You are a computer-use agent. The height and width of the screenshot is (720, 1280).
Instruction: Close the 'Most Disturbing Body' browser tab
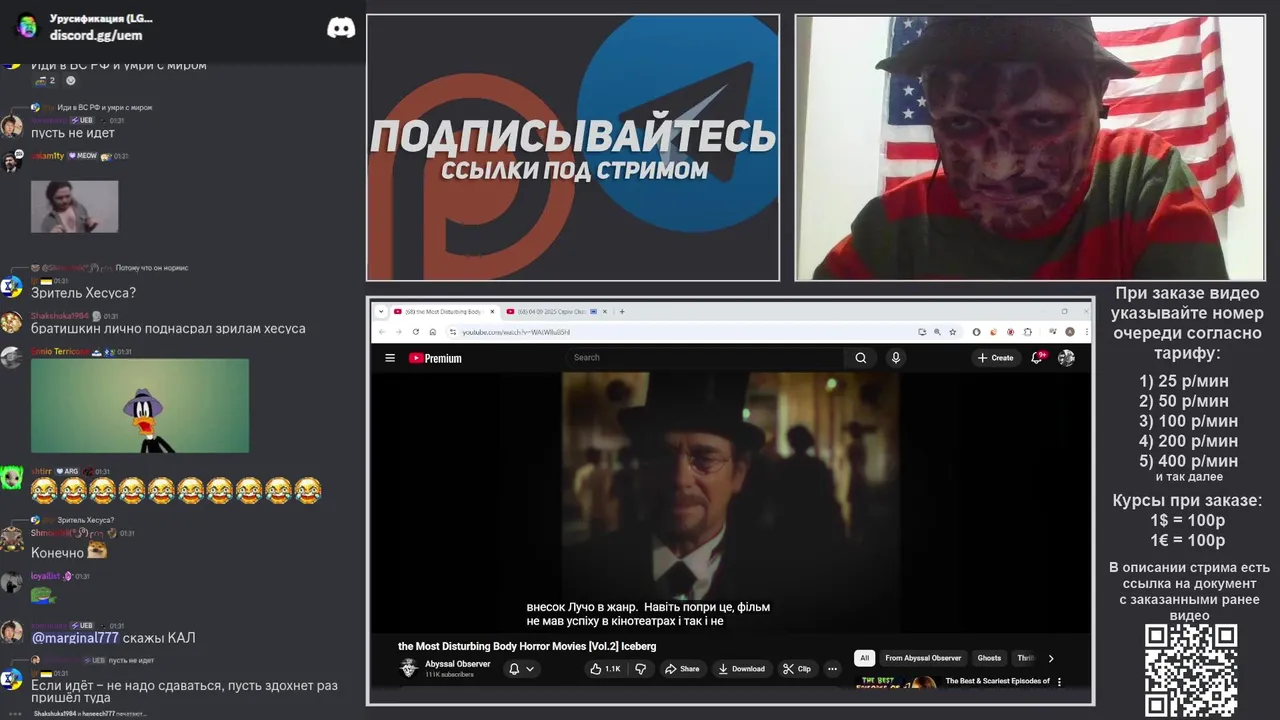[x=492, y=311]
